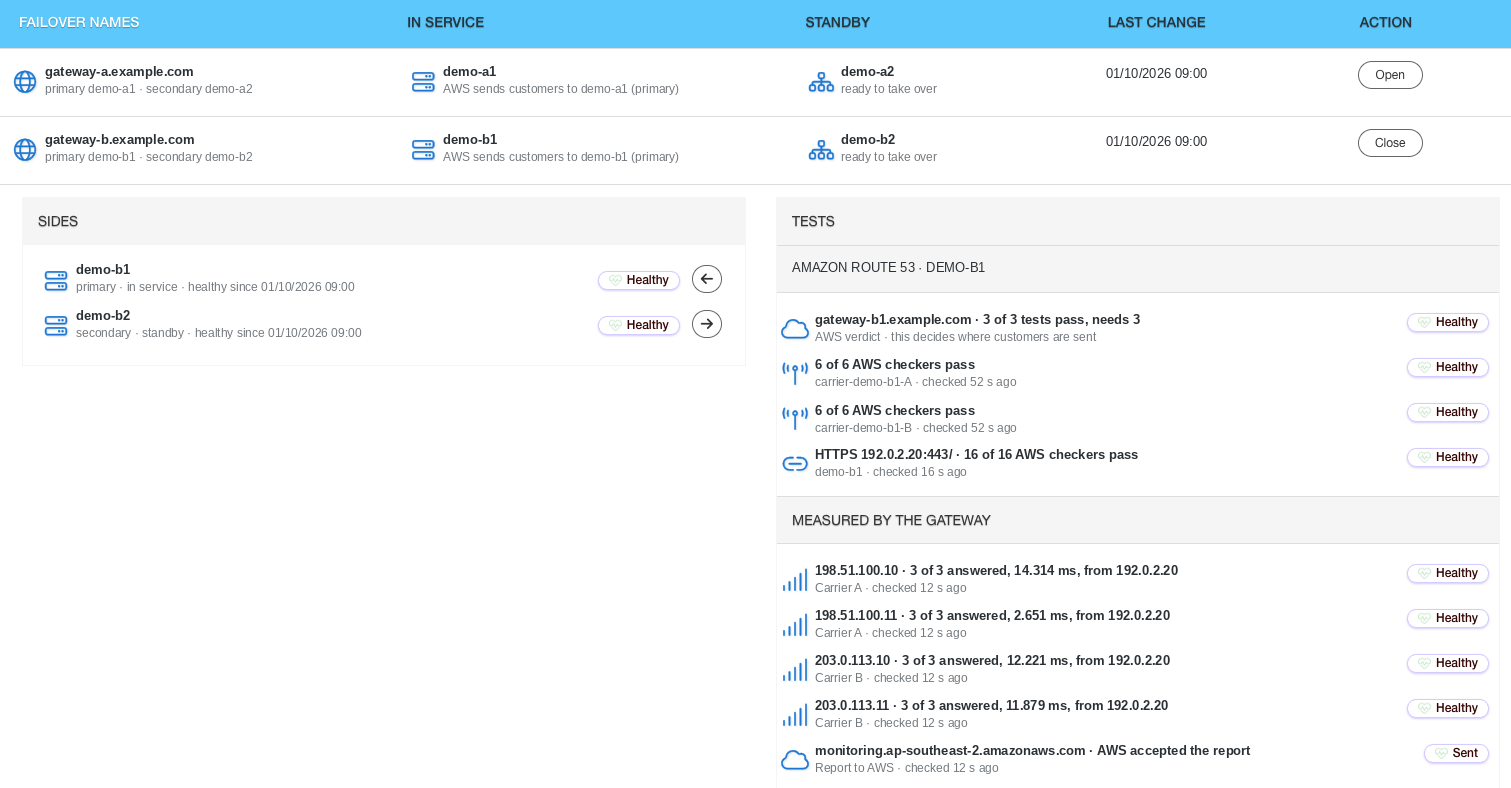Open the gateway-a.example.com failover row
Image resolution: width=1511 pixels, height=788 pixels.
[x=1390, y=75]
